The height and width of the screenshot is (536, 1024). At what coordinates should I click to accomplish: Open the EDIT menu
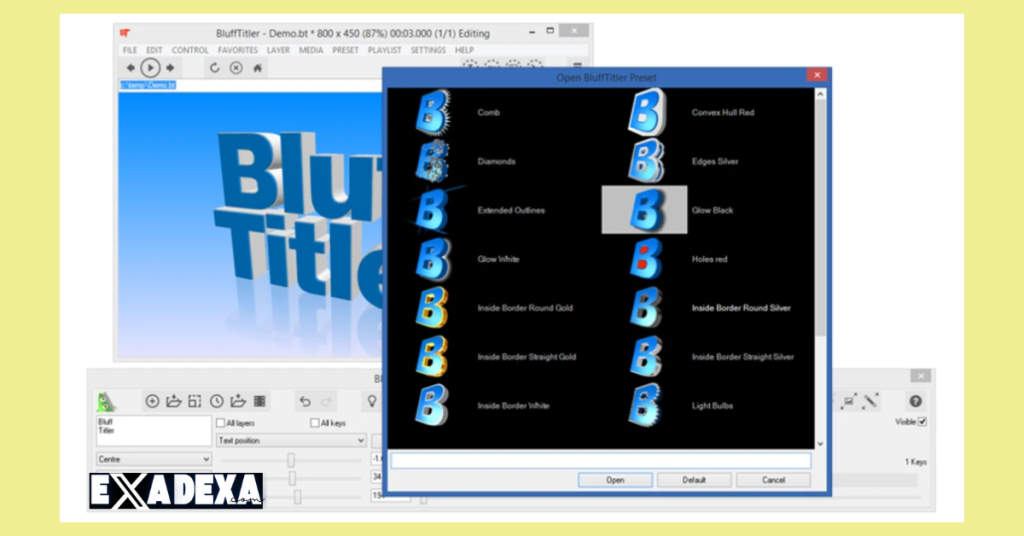[154, 50]
